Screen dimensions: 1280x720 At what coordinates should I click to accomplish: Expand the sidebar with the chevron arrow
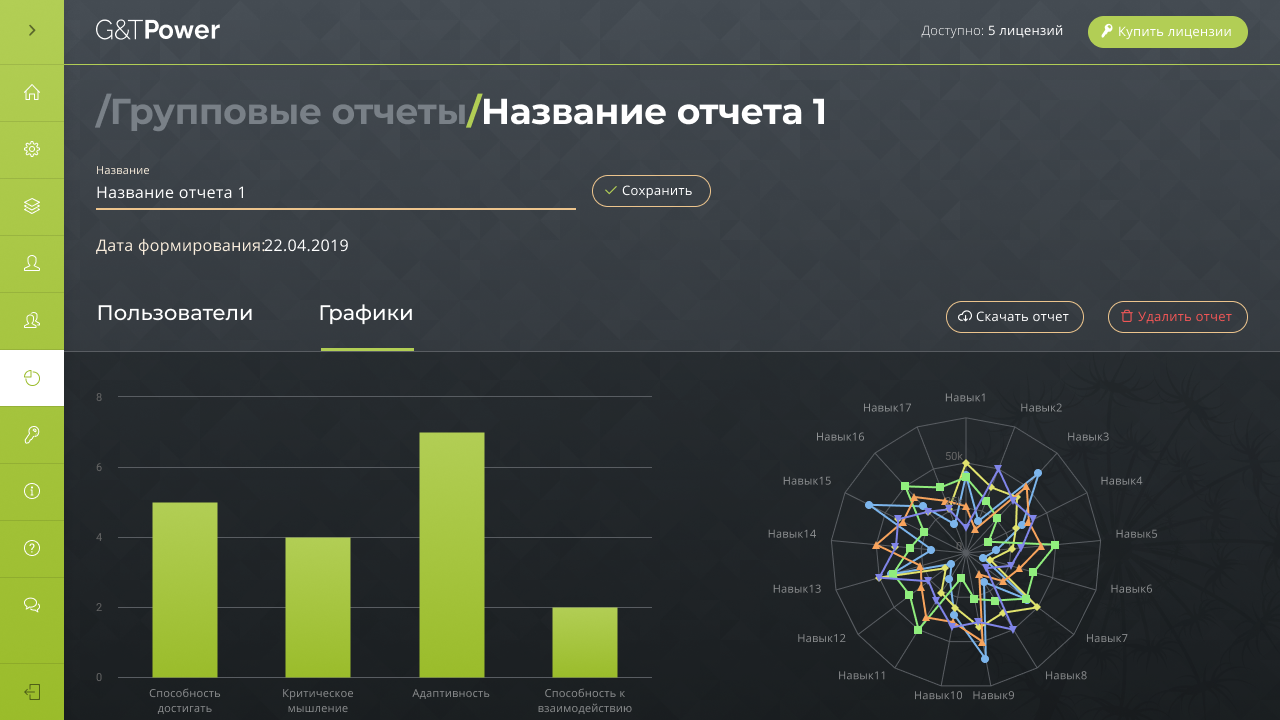pyautogui.click(x=32, y=31)
